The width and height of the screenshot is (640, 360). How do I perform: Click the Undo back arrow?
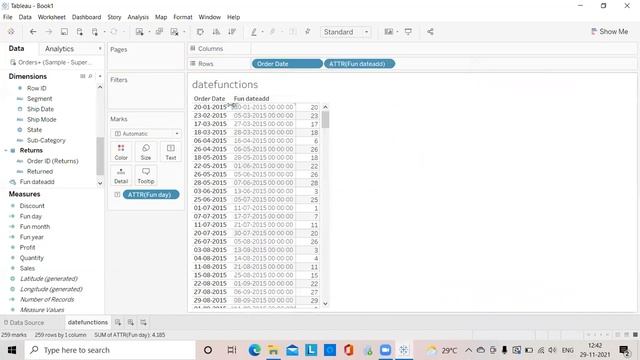click(x=33, y=32)
